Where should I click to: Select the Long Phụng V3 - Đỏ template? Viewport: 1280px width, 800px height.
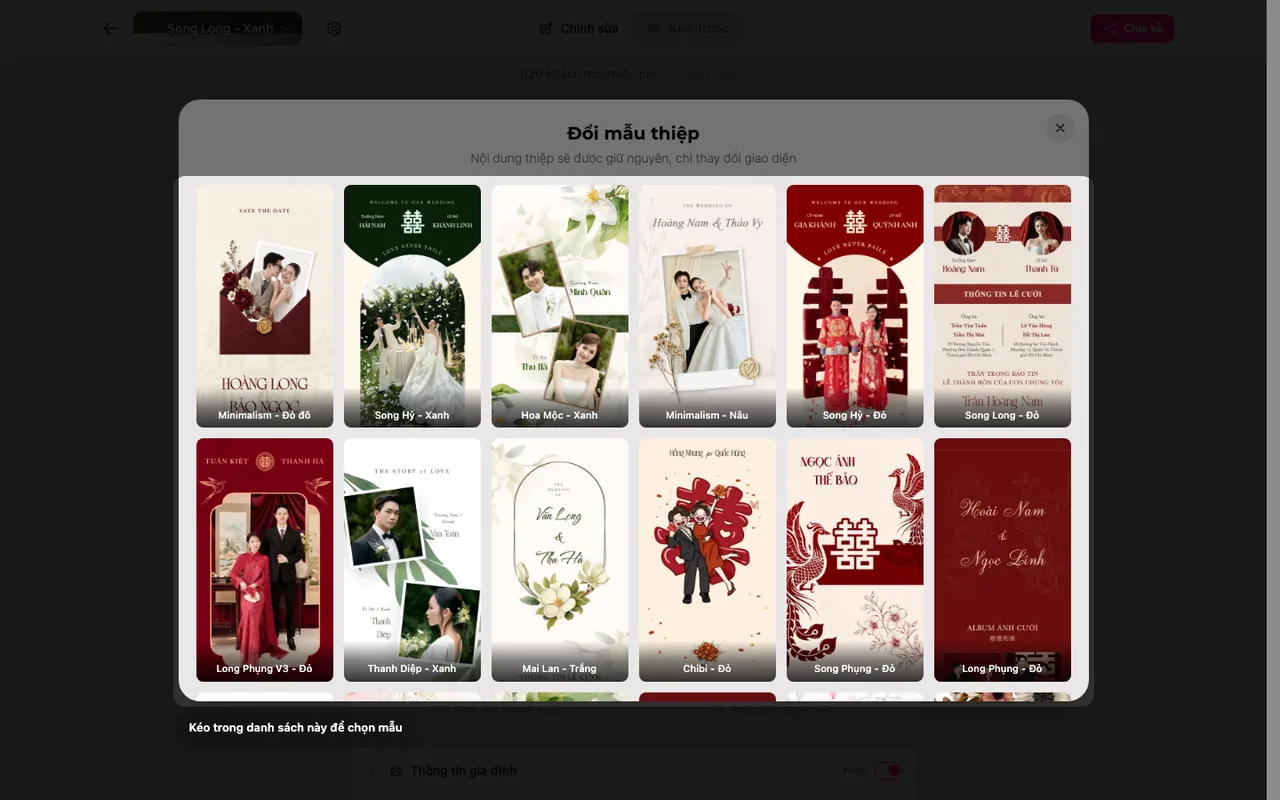pos(265,560)
